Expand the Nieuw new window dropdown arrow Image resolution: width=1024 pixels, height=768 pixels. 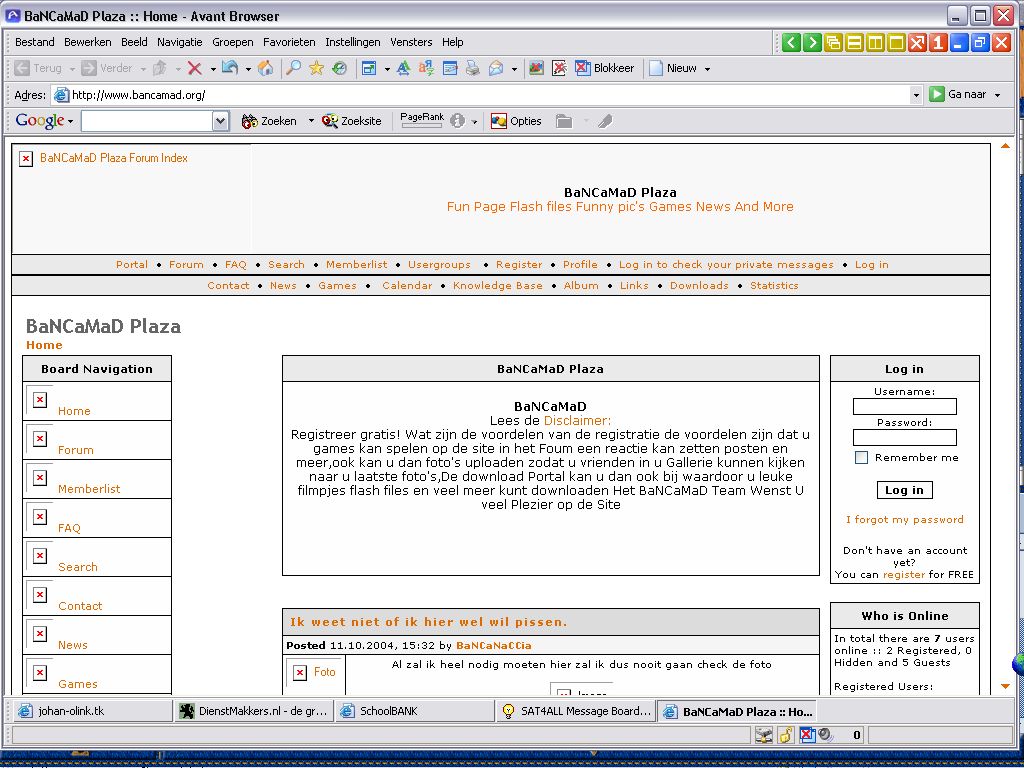pos(707,69)
